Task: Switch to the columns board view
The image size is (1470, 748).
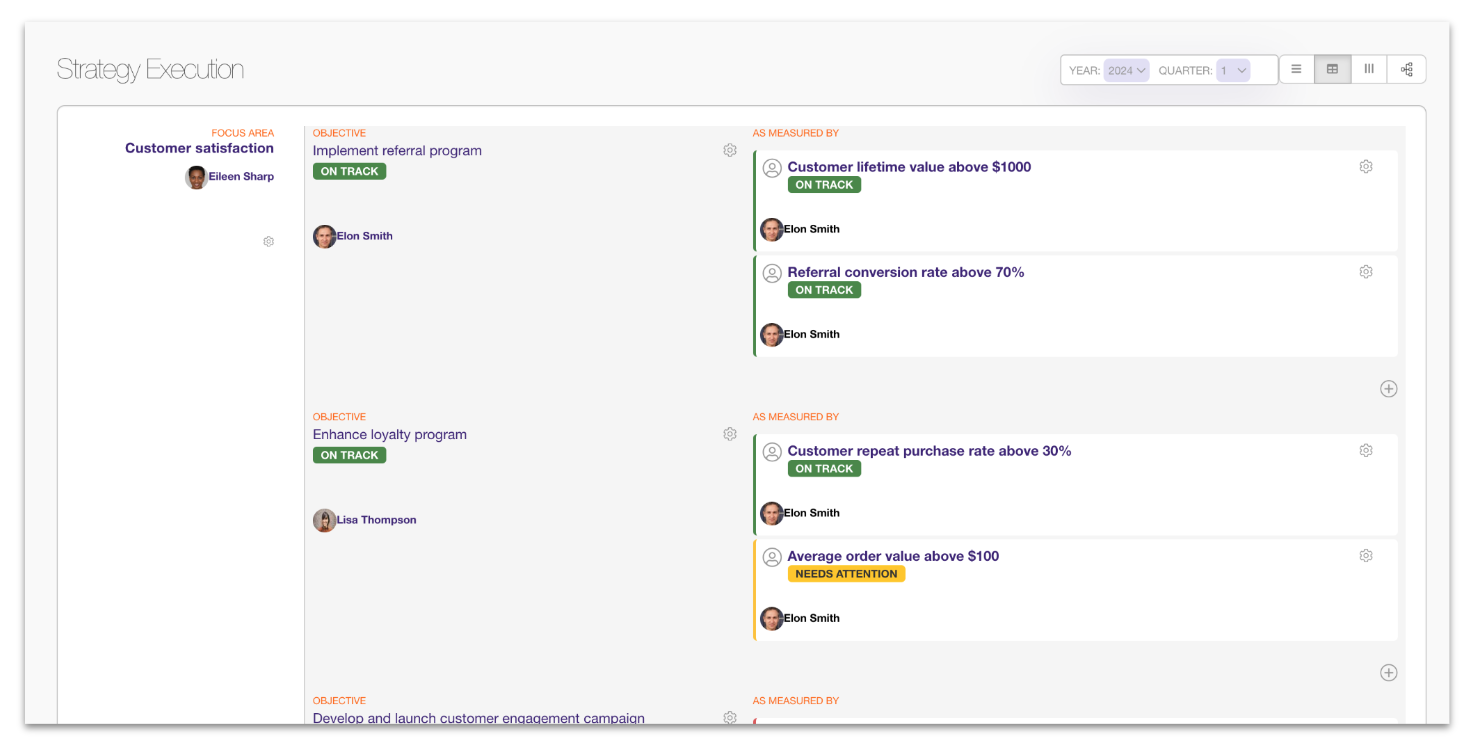Action: pyautogui.click(x=1369, y=70)
